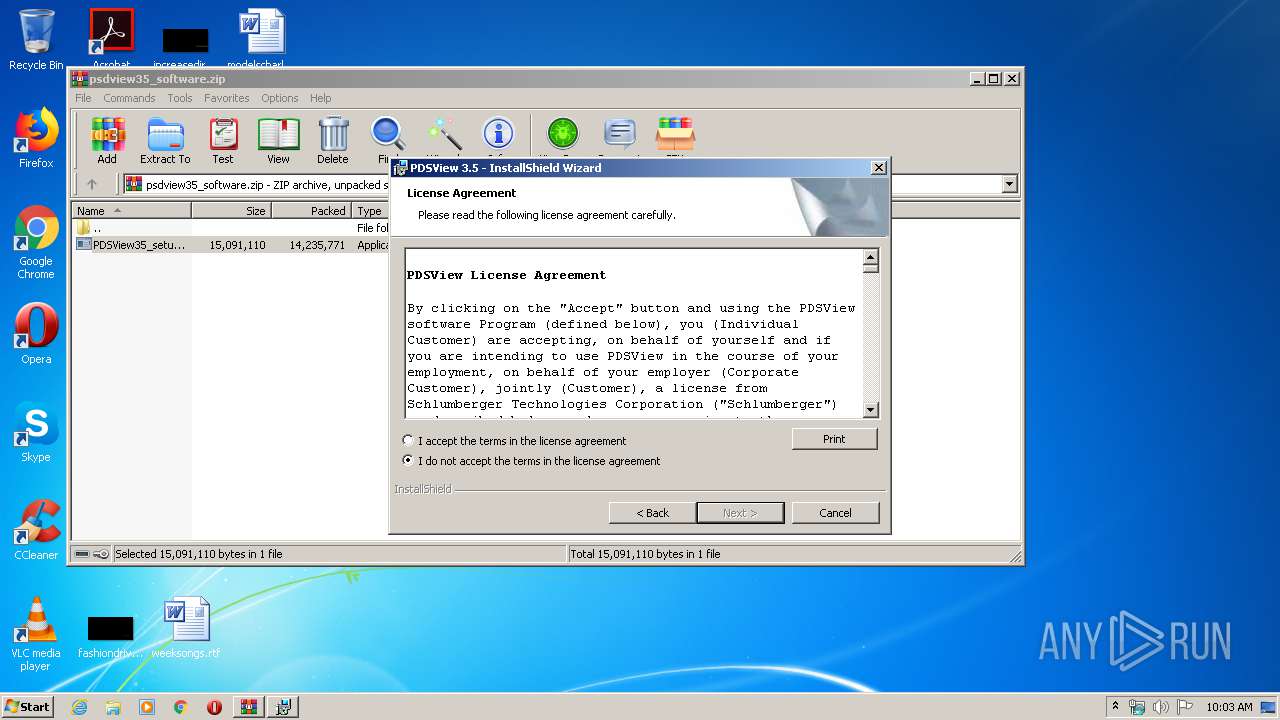Select the Firefox desktop shortcut
1280x720 pixels.
pyautogui.click(x=36, y=138)
